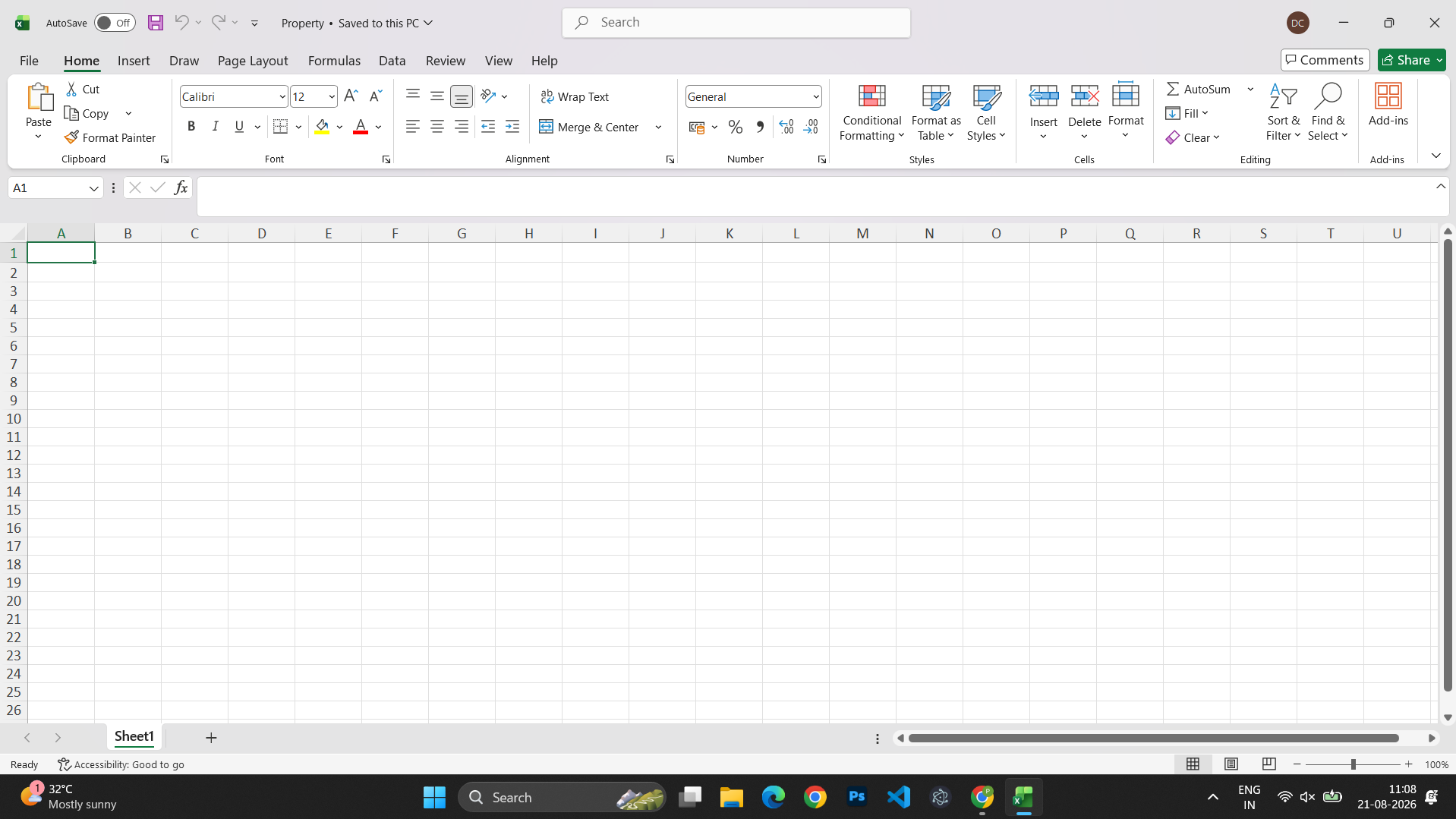The height and width of the screenshot is (819, 1456).
Task: Open the File menu
Action: [x=29, y=61]
